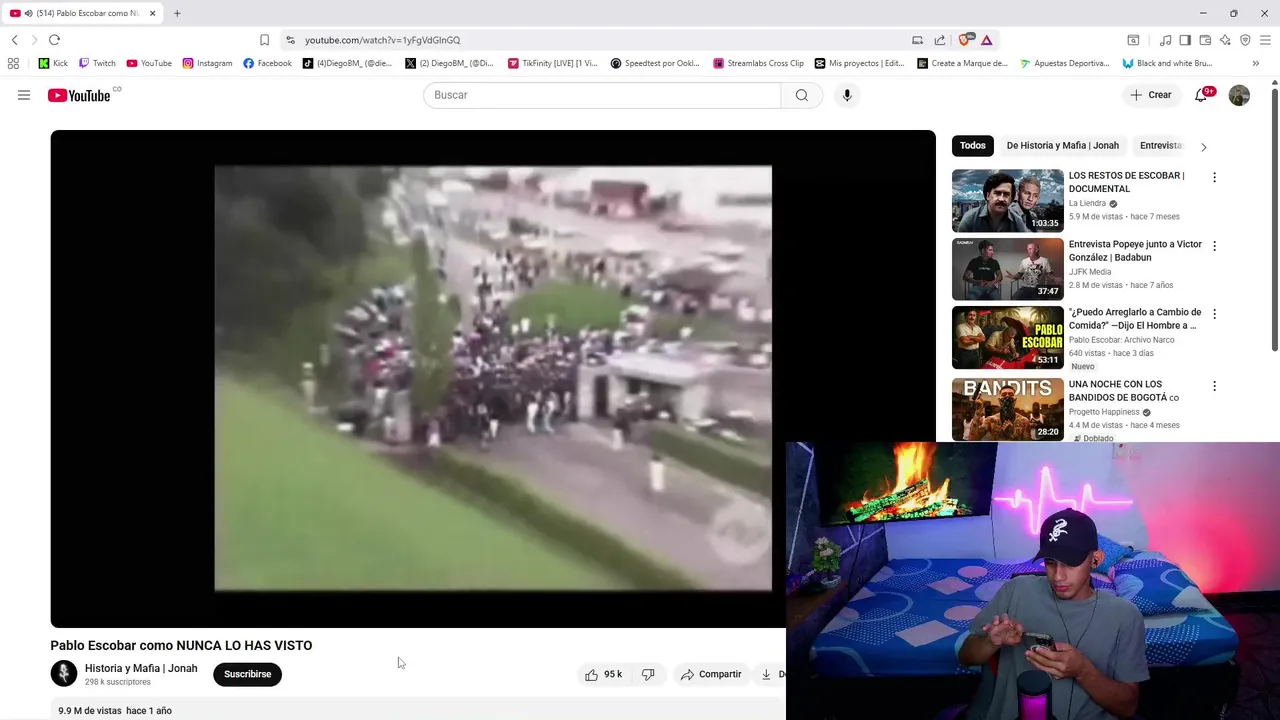Open Bandits 28:20 video thumbnail
Viewport: 1280px width, 720px height.
[x=1008, y=408]
